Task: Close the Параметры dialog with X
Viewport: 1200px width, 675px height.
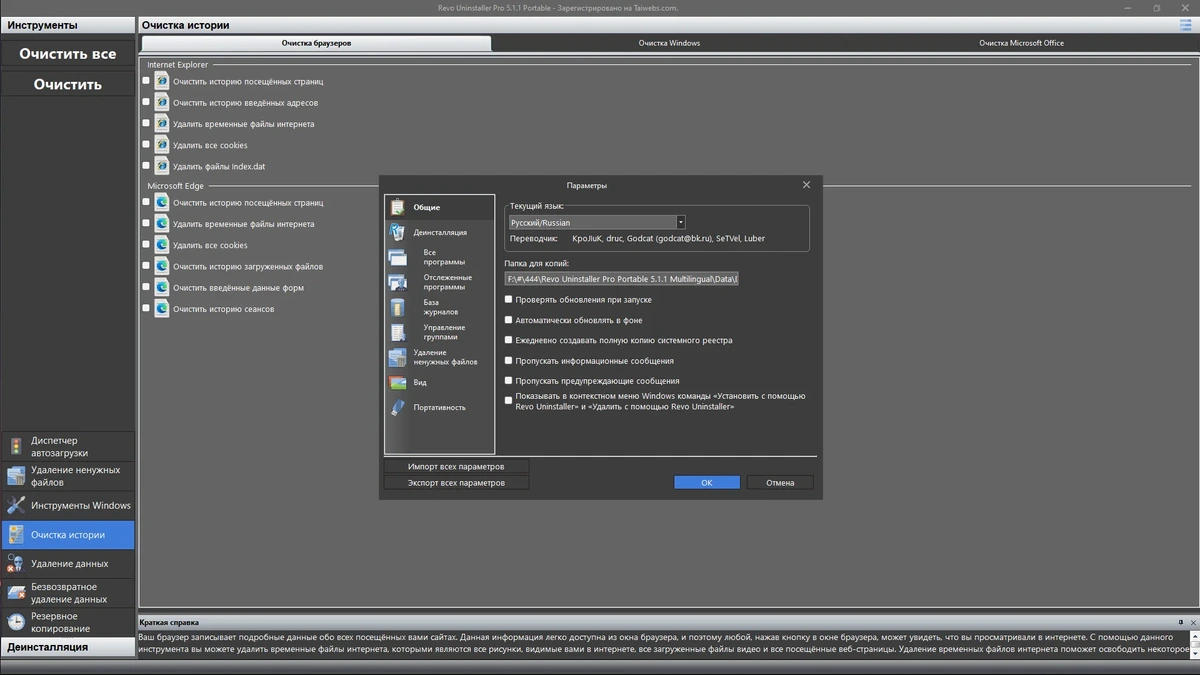Action: click(807, 185)
